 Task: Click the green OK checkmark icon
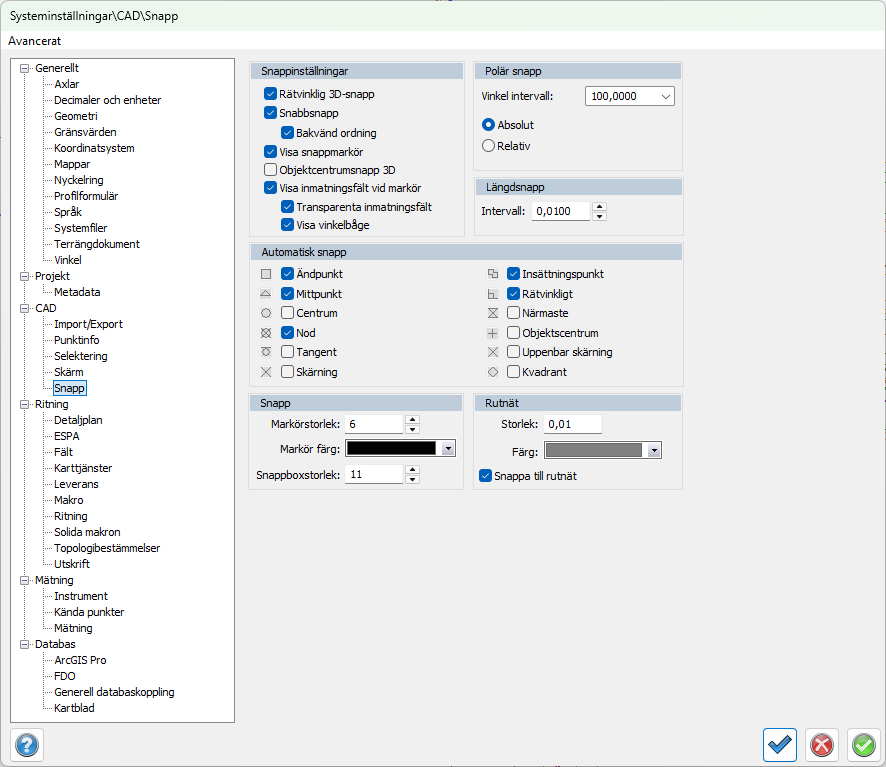pos(864,745)
